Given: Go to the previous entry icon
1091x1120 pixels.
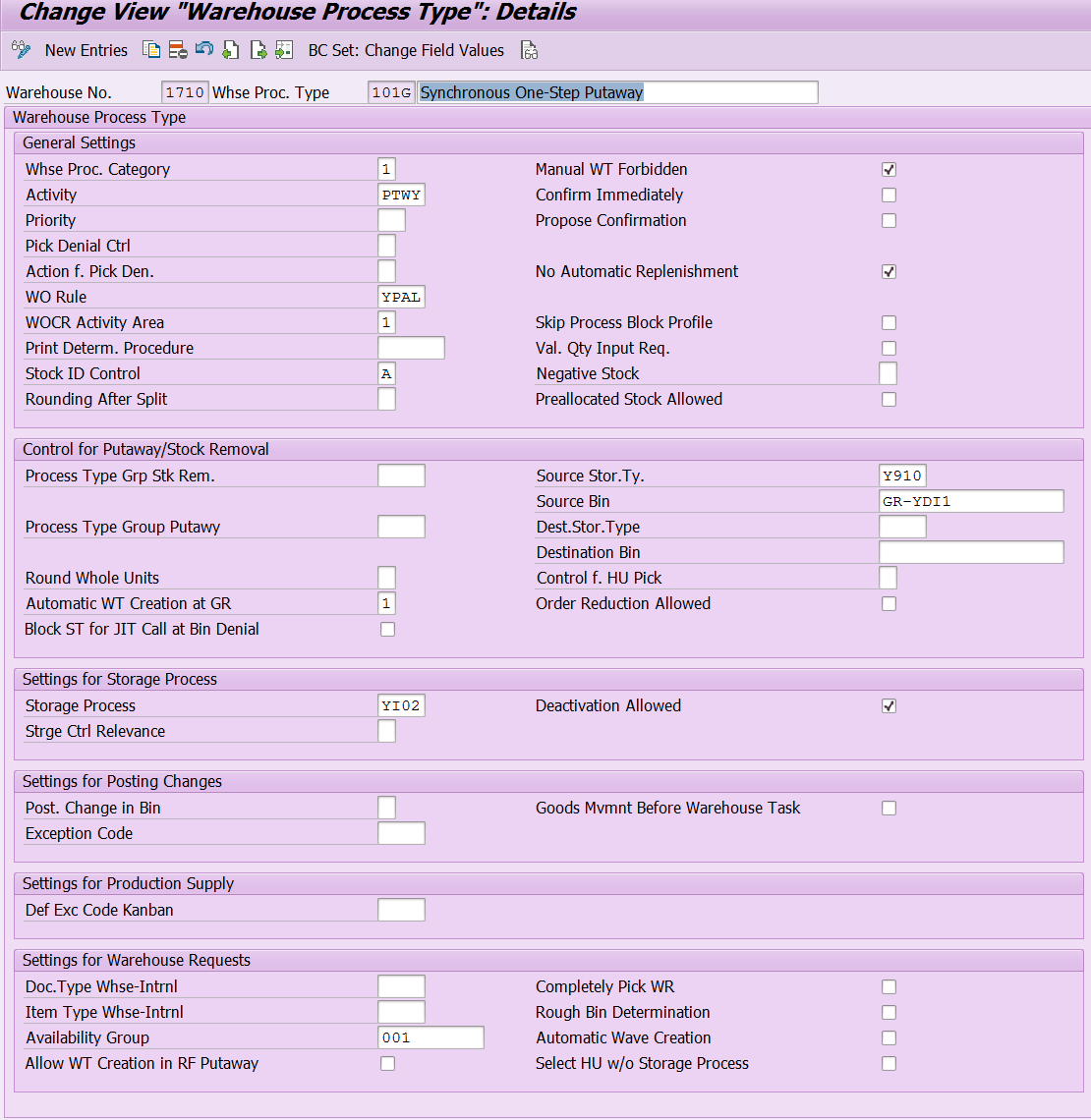Looking at the screenshot, I should point(231,50).
